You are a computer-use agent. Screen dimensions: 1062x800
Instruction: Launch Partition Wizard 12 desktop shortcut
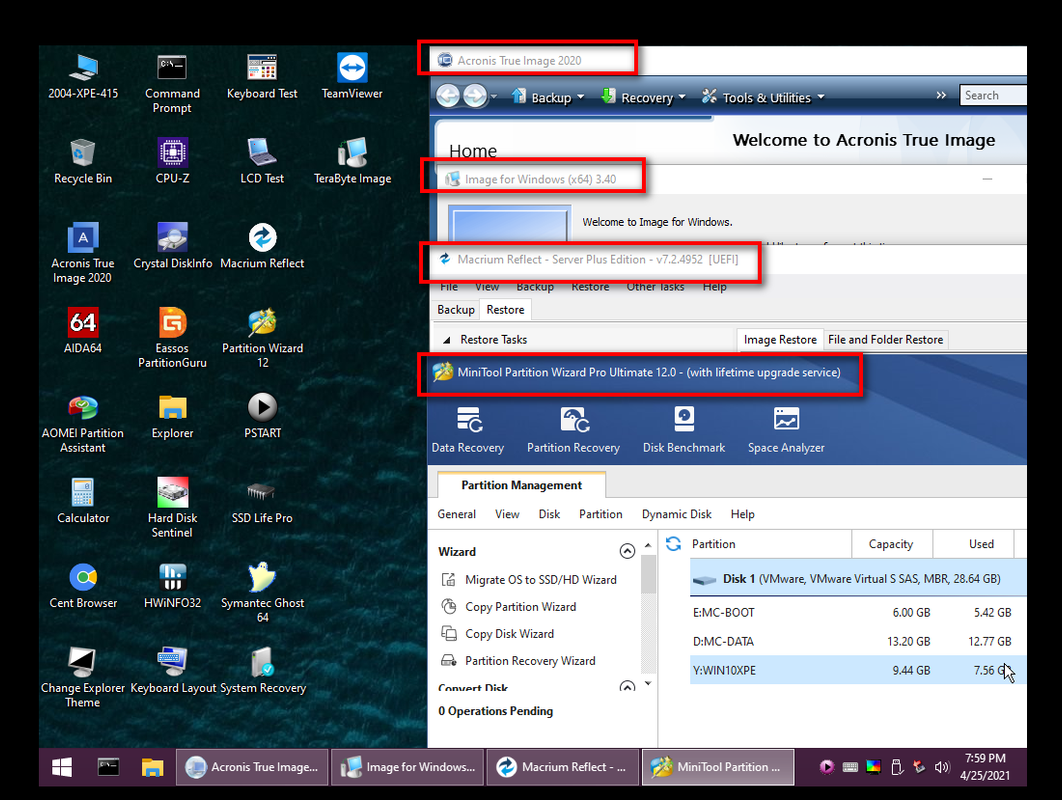click(x=262, y=337)
